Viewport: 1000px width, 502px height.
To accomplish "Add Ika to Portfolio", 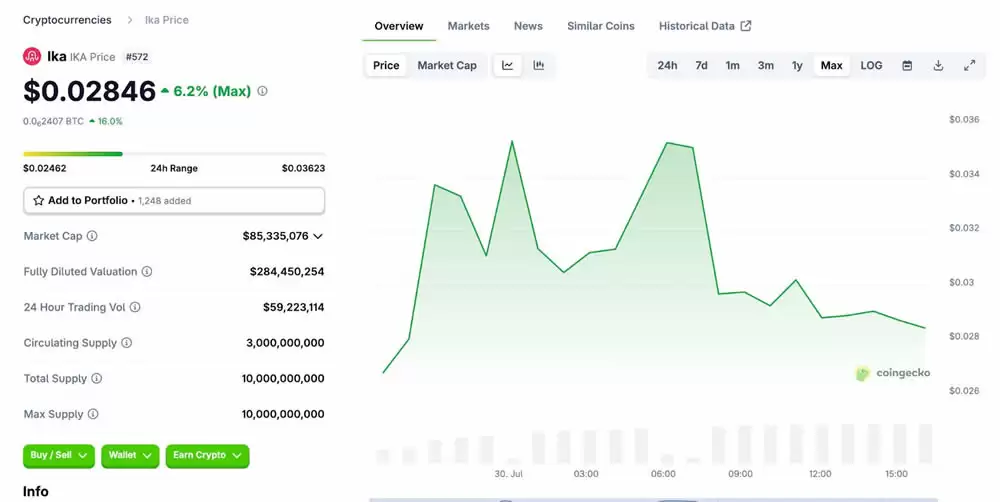I will point(174,201).
